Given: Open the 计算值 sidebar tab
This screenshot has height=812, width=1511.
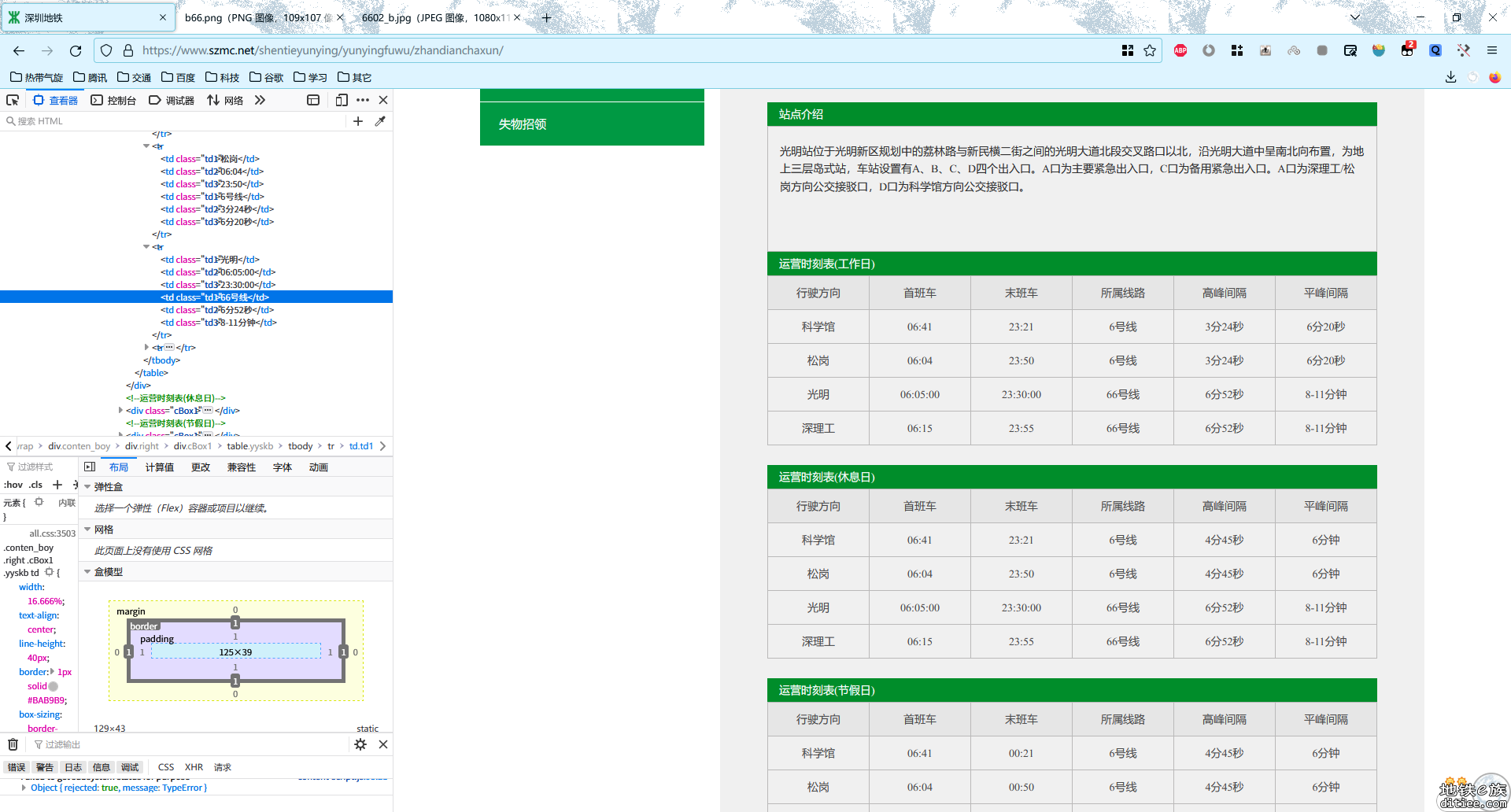Looking at the screenshot, I should 159,467.
